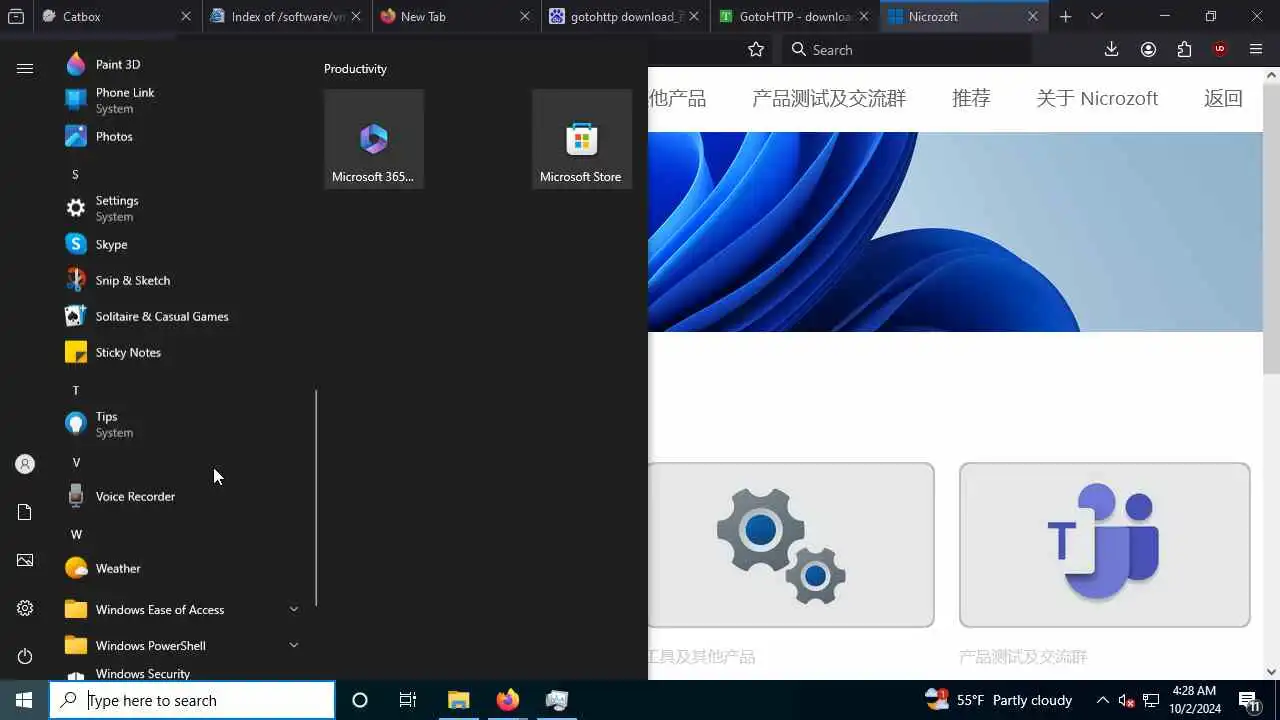
Task: Open network tray icon
Action: (x=1151, y=700)
